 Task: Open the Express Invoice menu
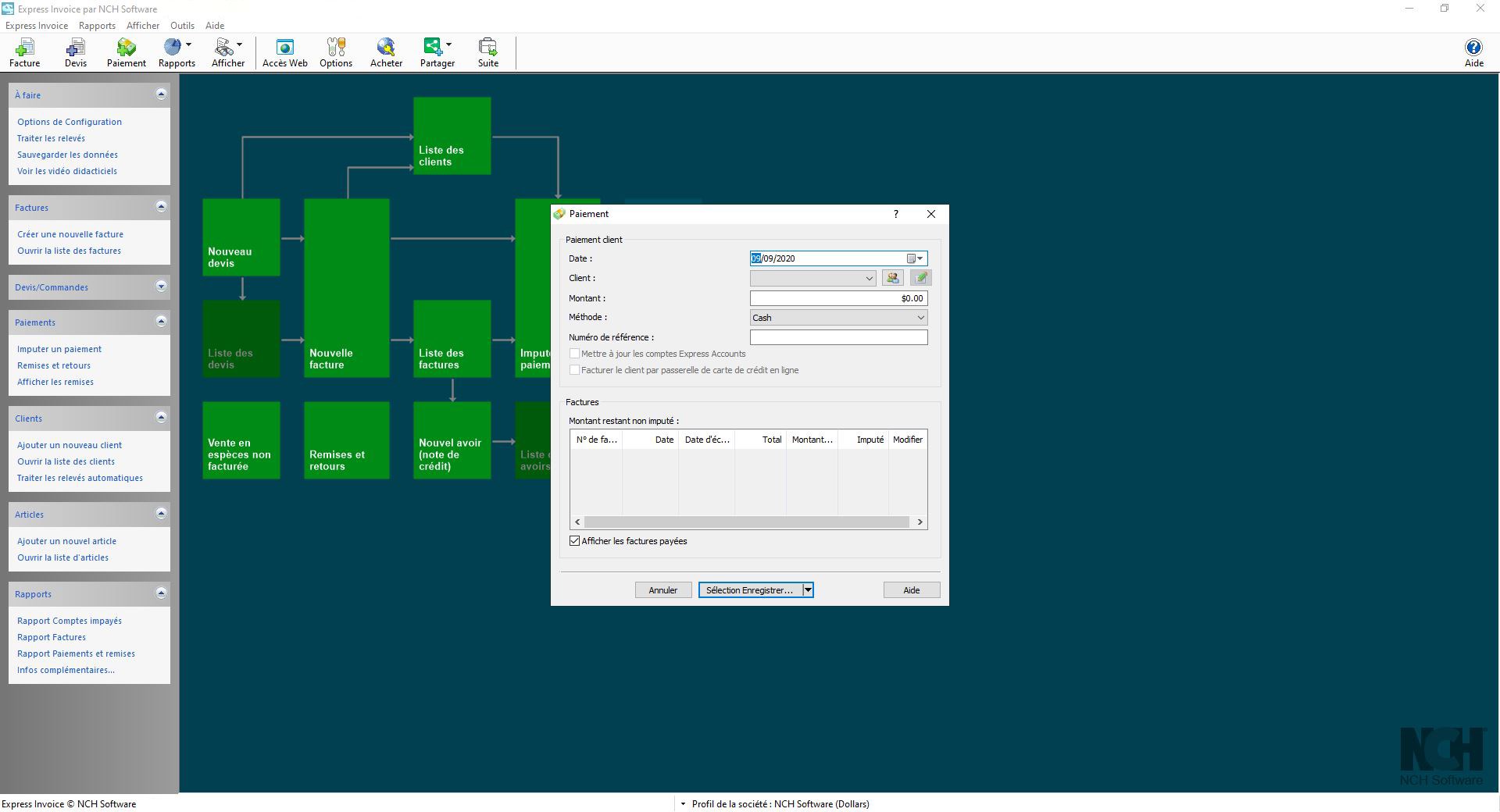click(x=37, y=26)
